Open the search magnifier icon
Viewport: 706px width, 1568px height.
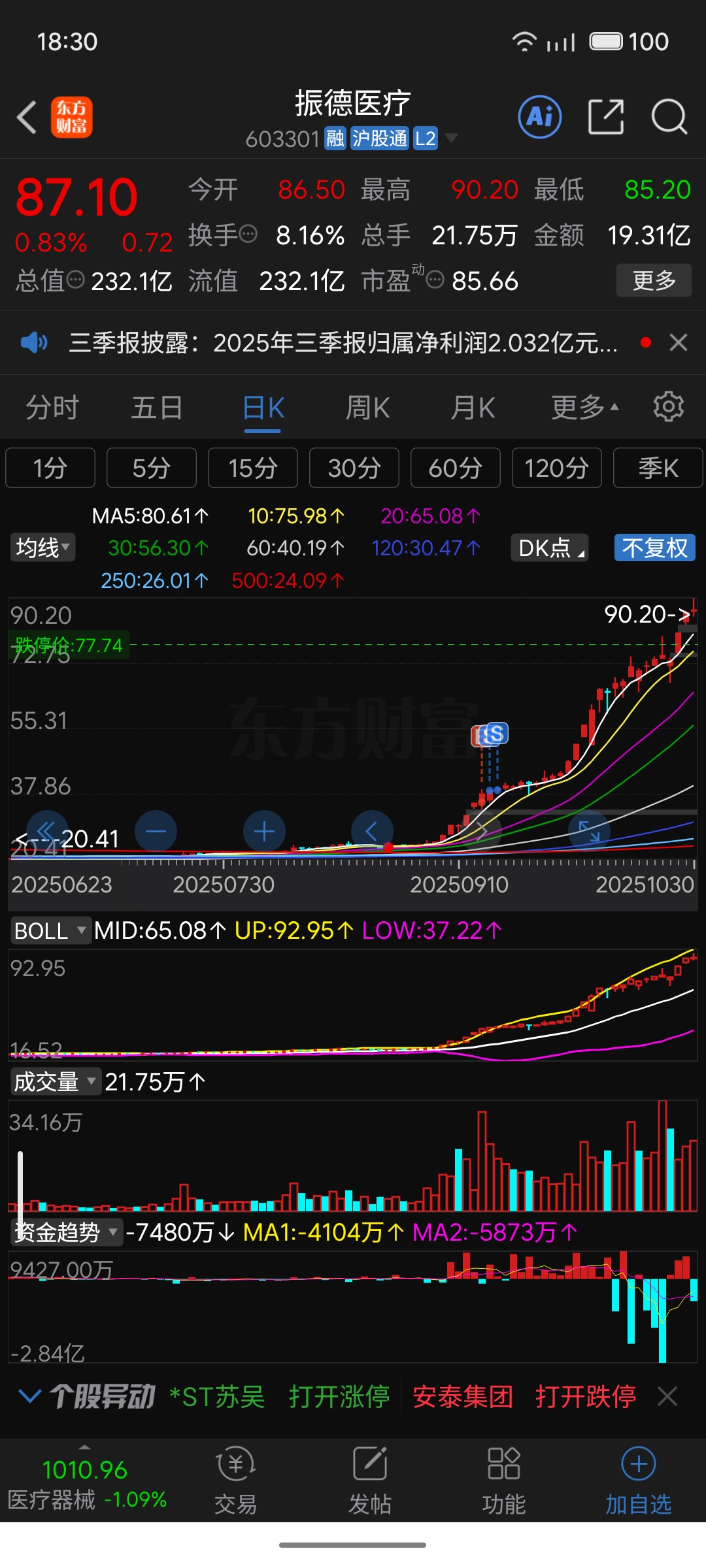point(669,118)
